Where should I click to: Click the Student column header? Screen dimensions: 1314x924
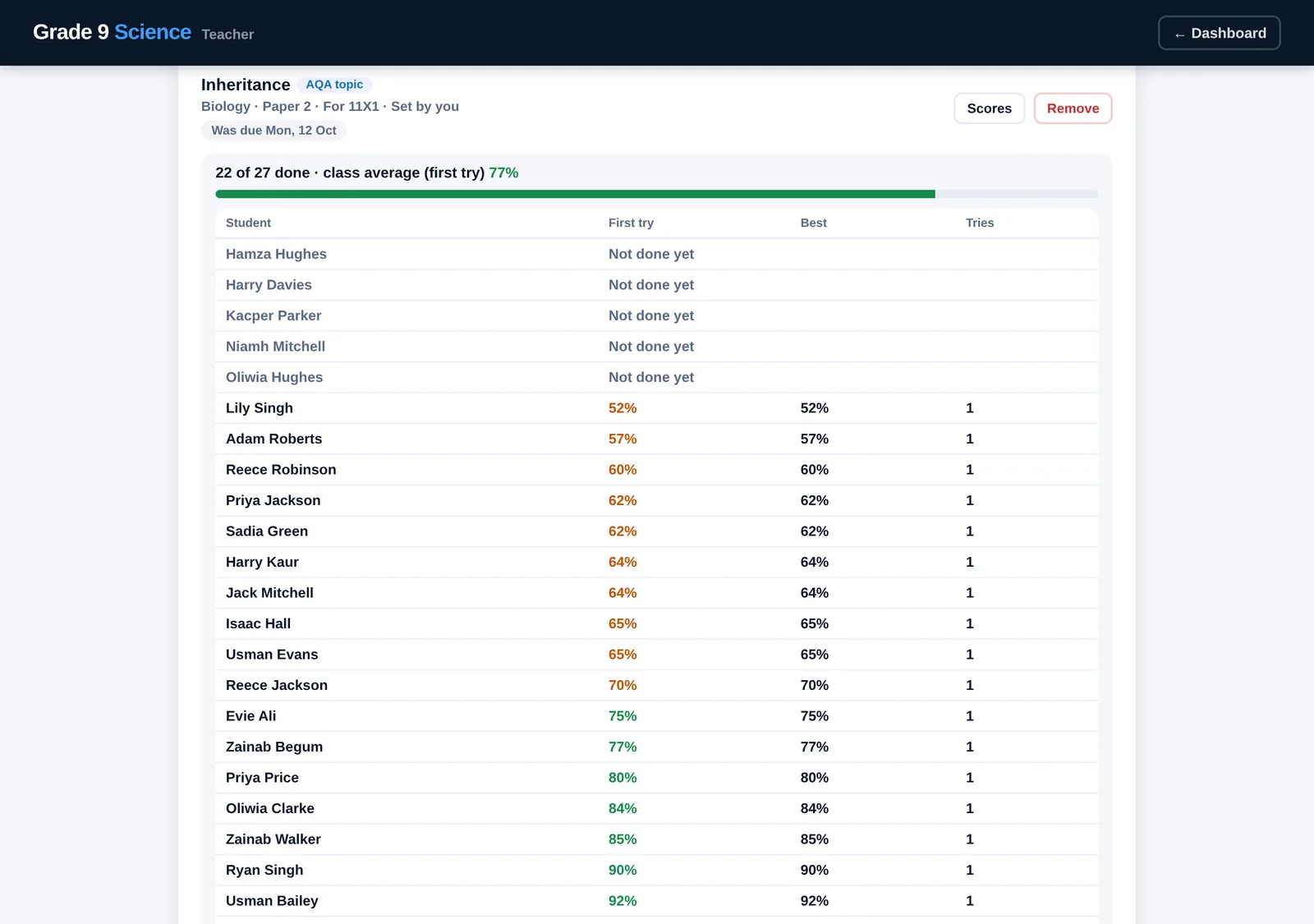point(248,223)
